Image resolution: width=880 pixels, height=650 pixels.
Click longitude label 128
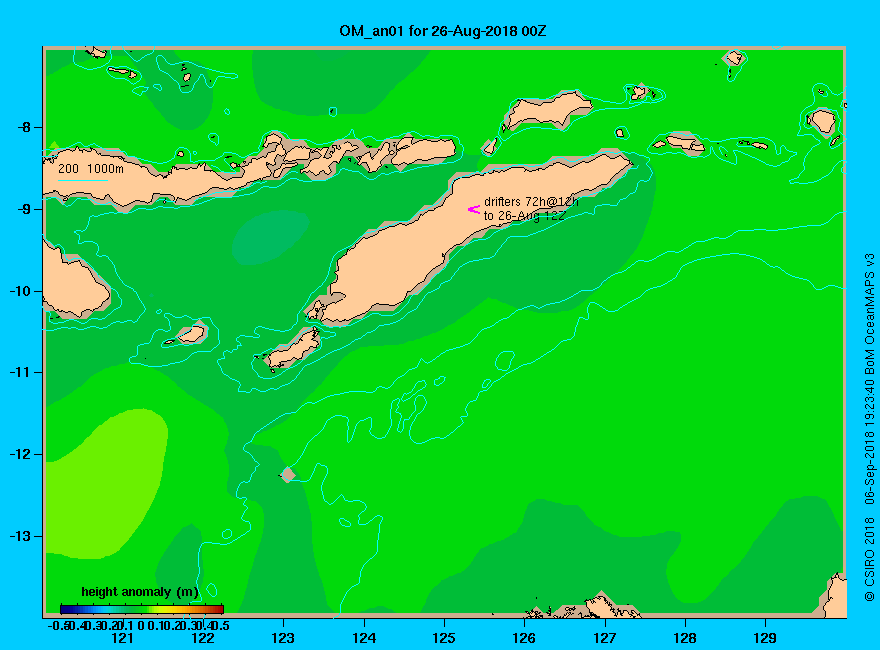point(685,638)
